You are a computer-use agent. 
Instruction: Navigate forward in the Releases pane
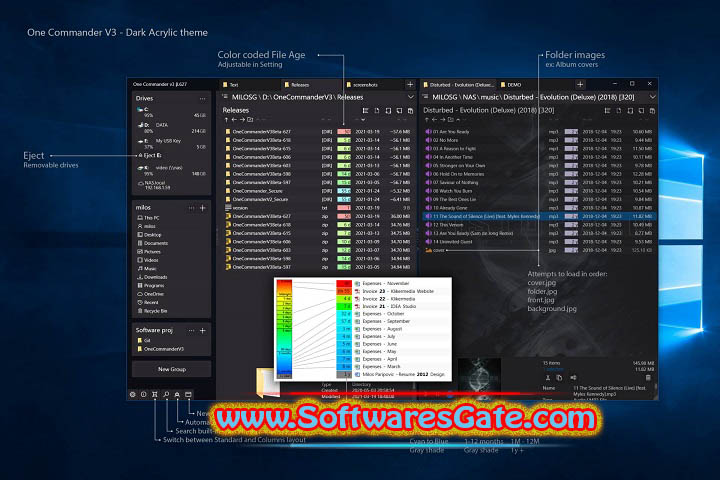point(242,119)
